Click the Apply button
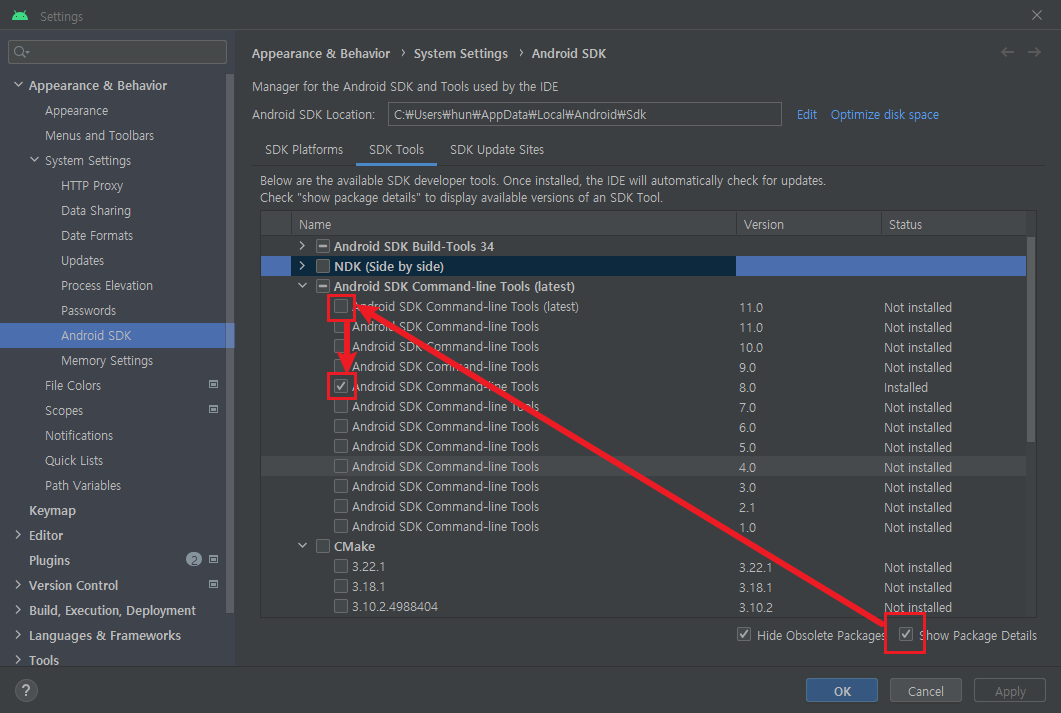The height and width of the screenshot is (713, 1061). click(x=1010, y=691)
